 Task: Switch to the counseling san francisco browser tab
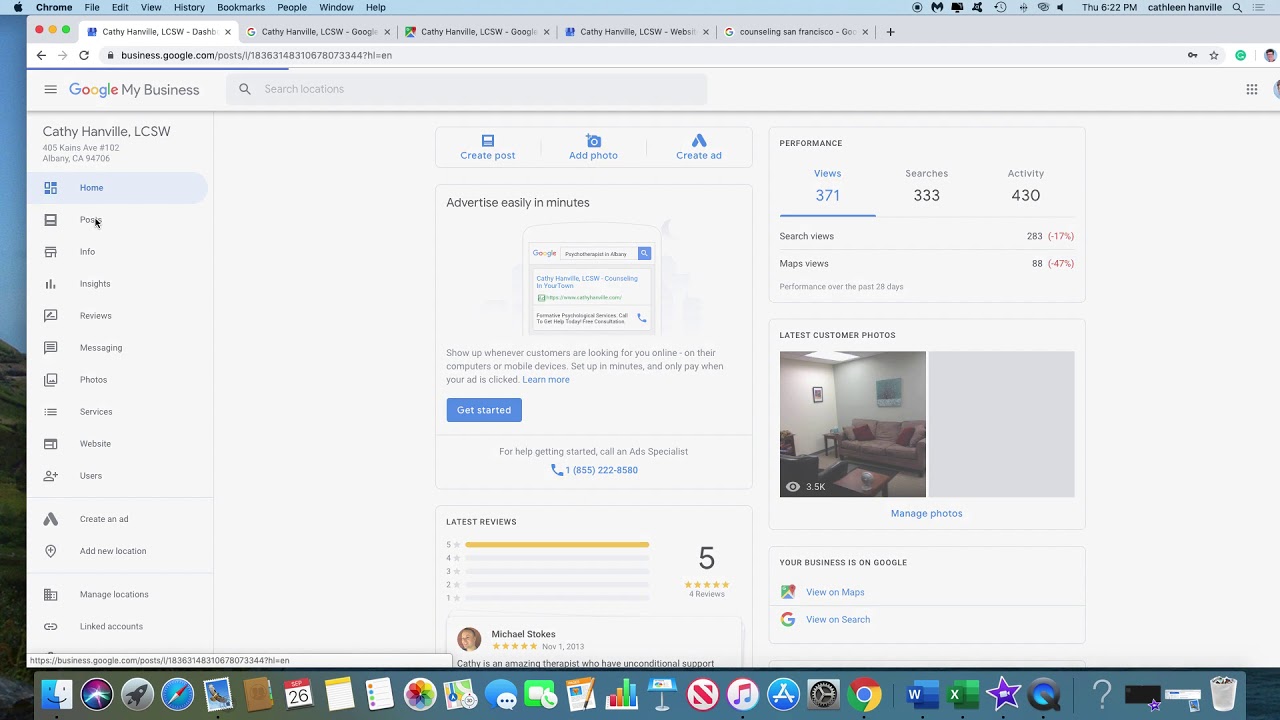pos(796,32)
